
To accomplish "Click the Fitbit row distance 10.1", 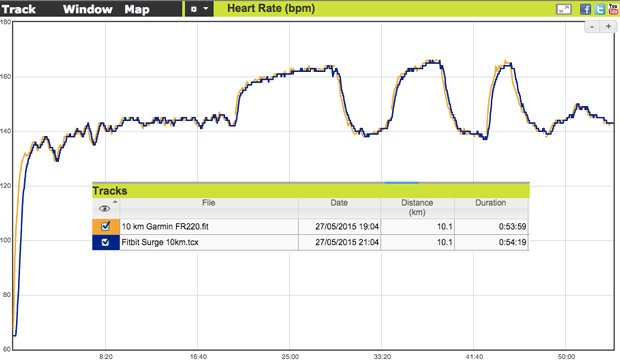I will tap(444, 242).
